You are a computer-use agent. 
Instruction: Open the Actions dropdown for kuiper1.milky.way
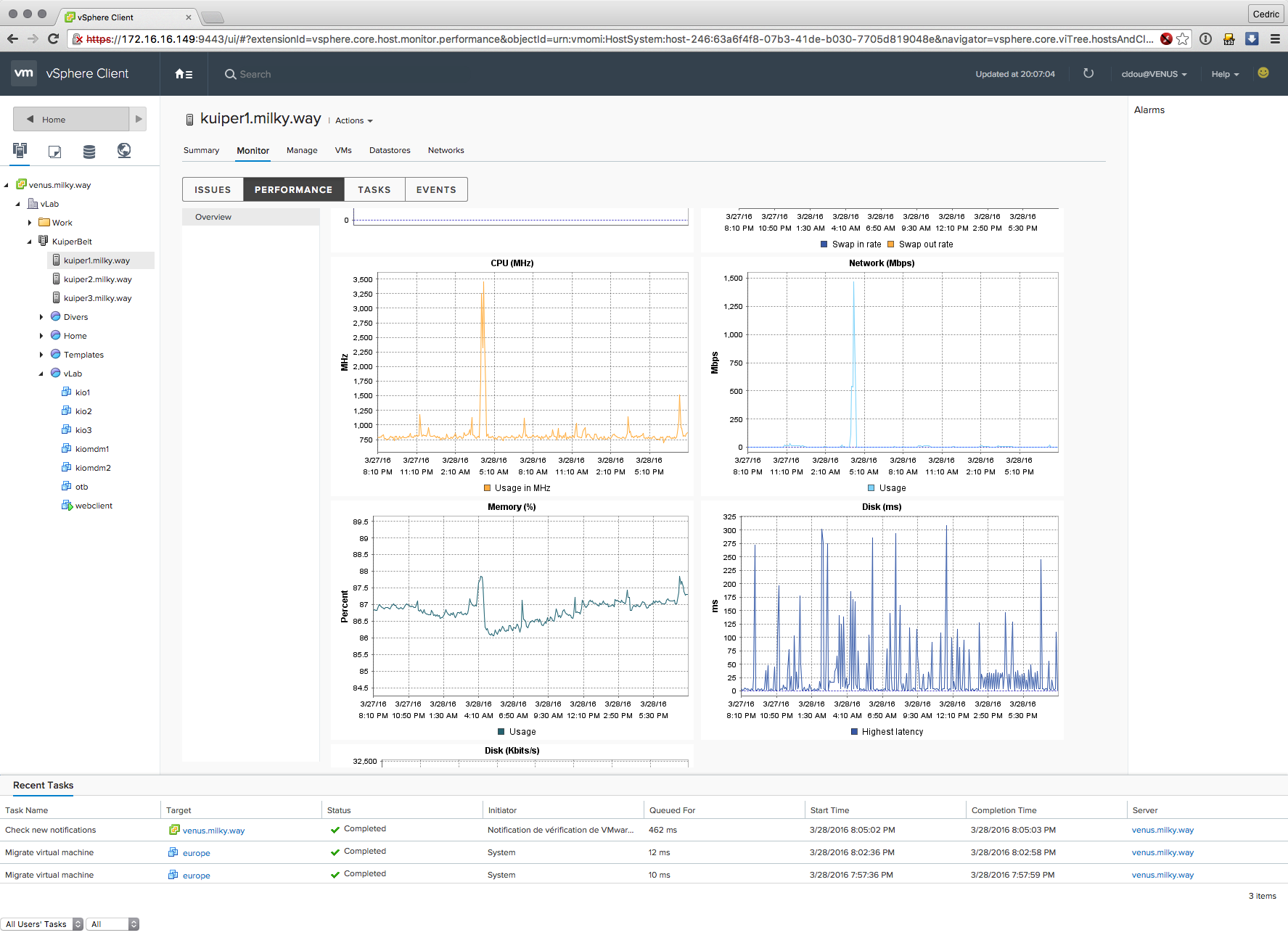click(353, 120)
